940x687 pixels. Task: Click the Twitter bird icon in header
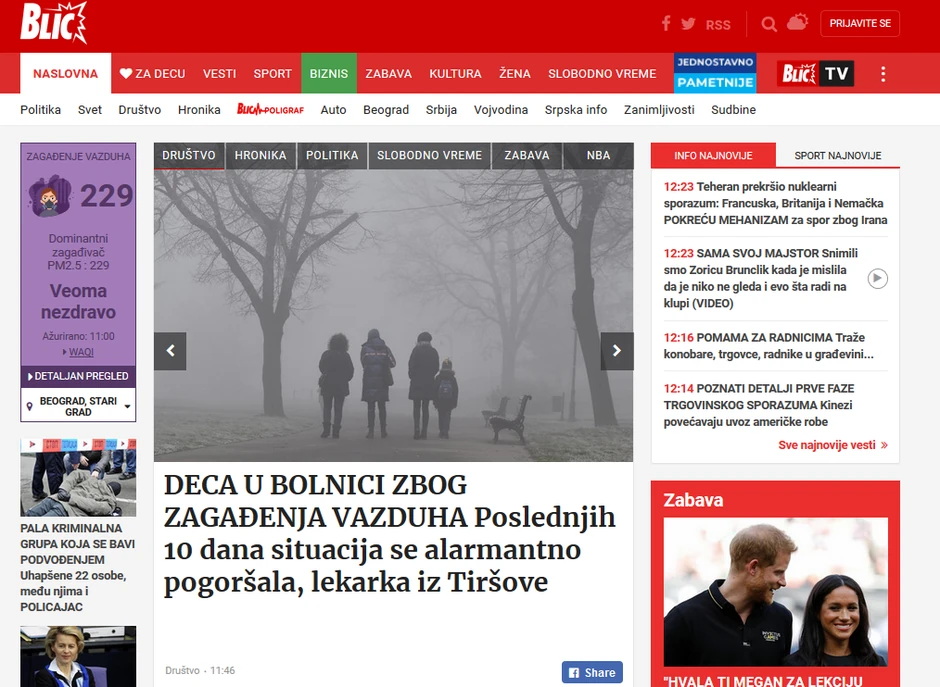click(x=689, y=23)
